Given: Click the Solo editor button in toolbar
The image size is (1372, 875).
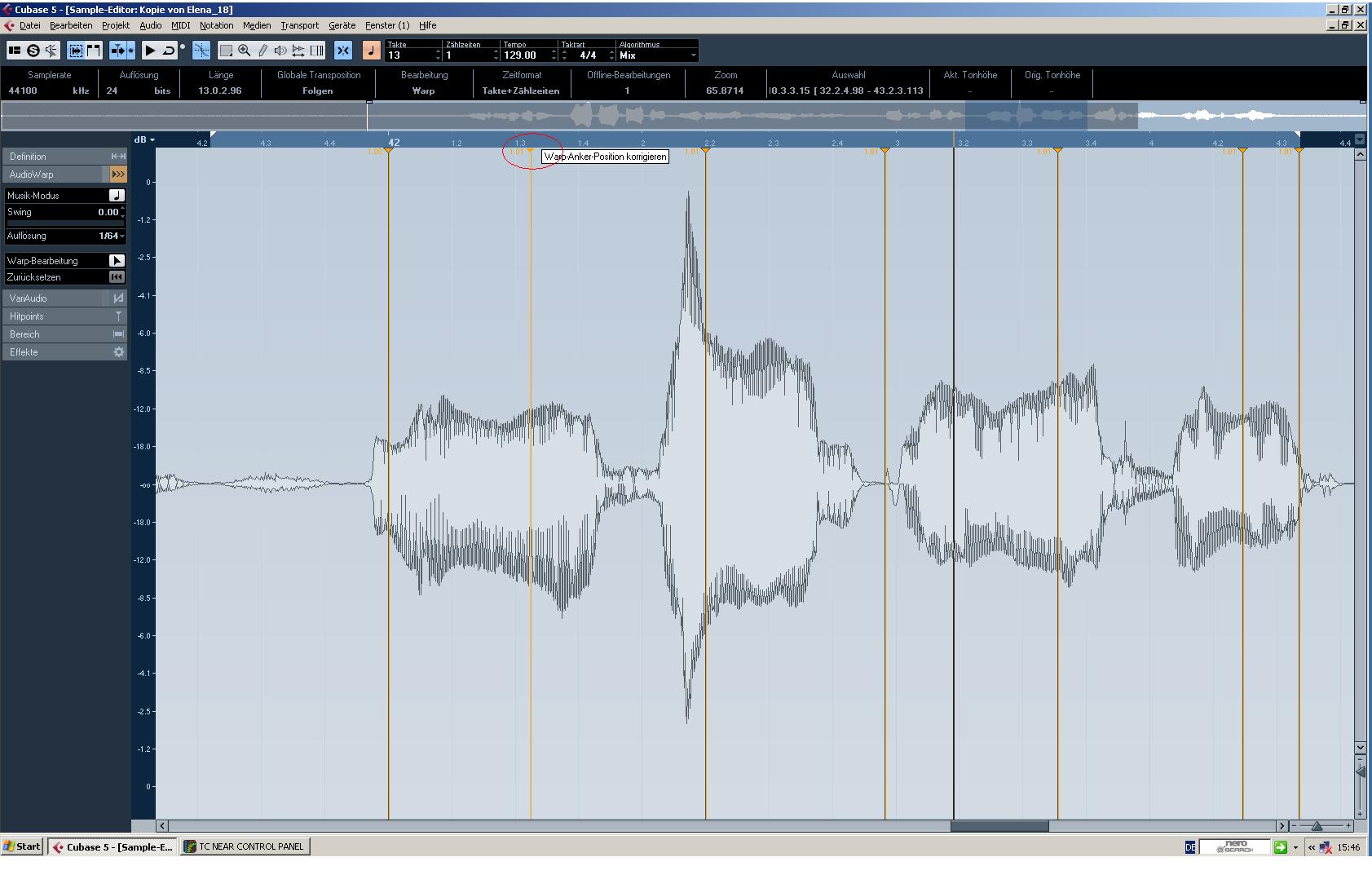Looking at the screenshot, I should coord(33,51).
